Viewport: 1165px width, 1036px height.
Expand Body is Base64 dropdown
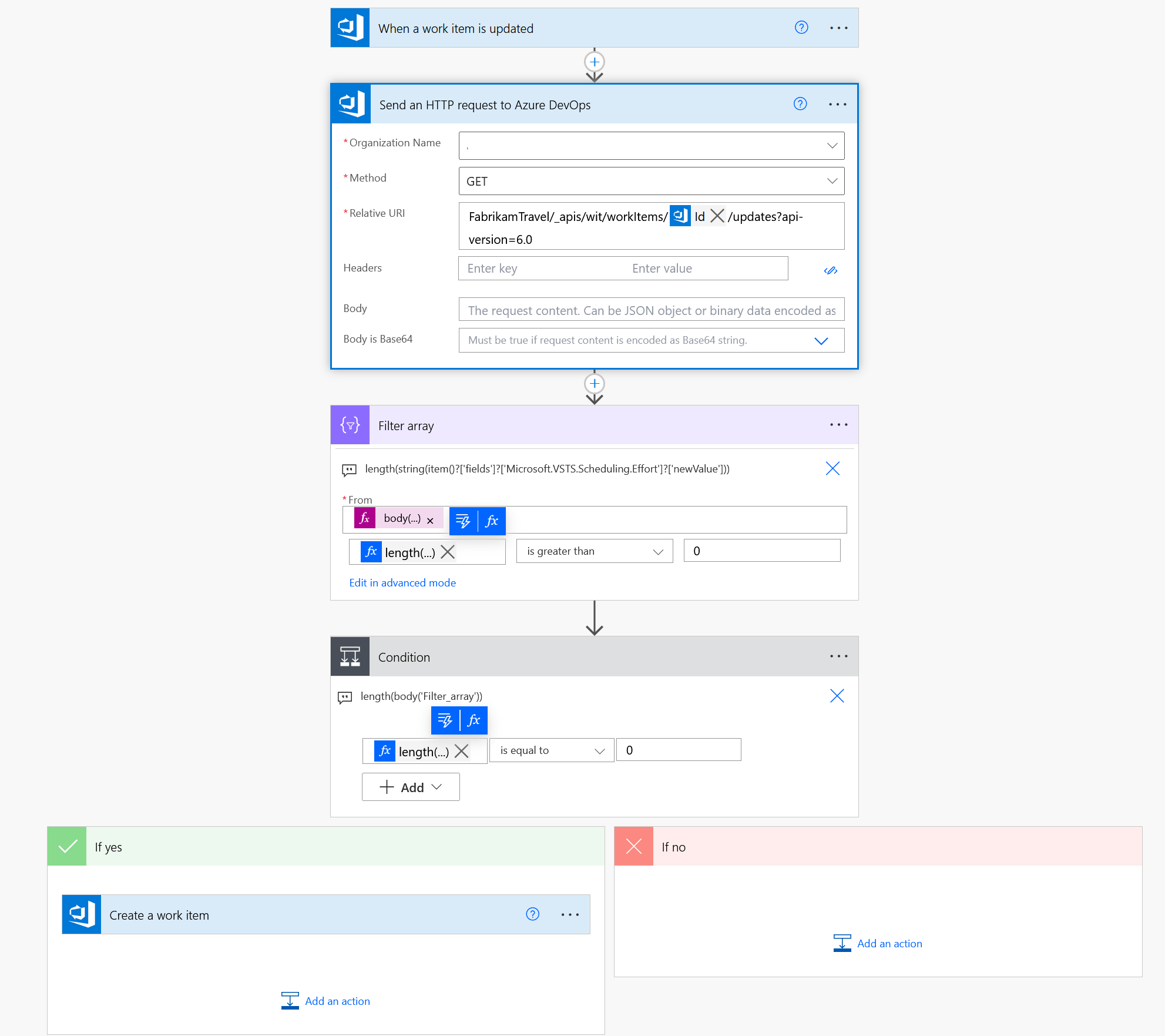tap(821, 341)
